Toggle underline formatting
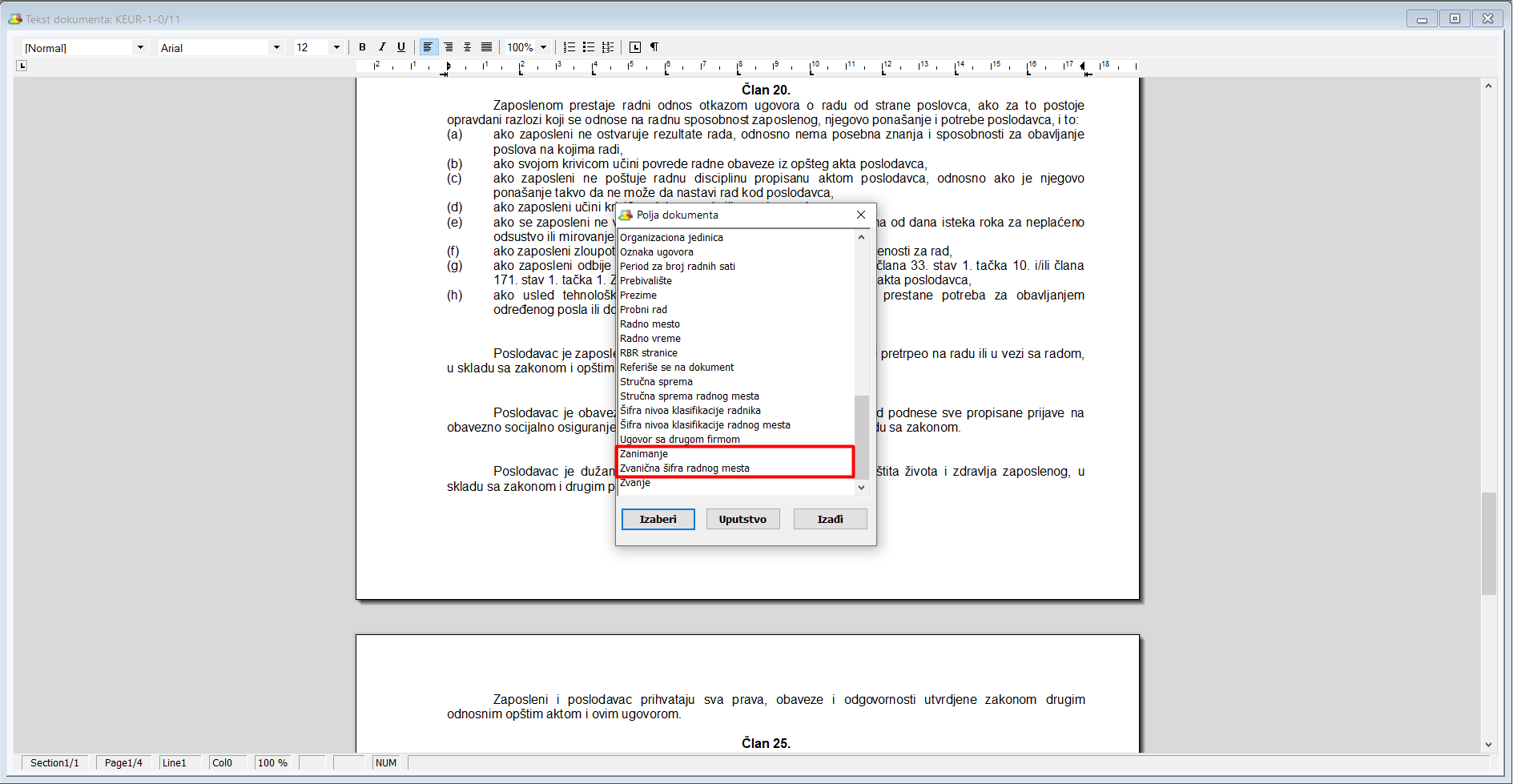Screen dimensions: 1513x784 (x=401, y=47)
